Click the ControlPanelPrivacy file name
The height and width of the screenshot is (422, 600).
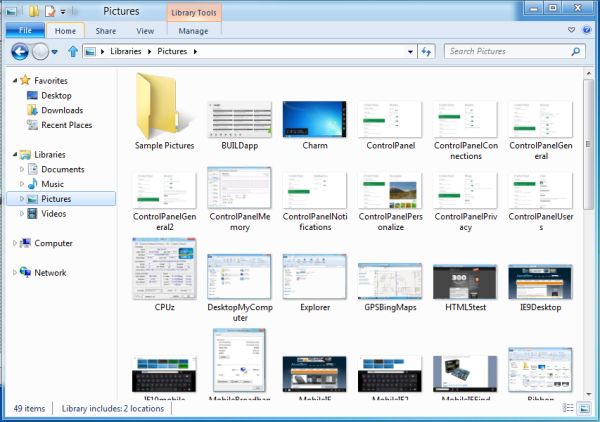coord(466,222)
